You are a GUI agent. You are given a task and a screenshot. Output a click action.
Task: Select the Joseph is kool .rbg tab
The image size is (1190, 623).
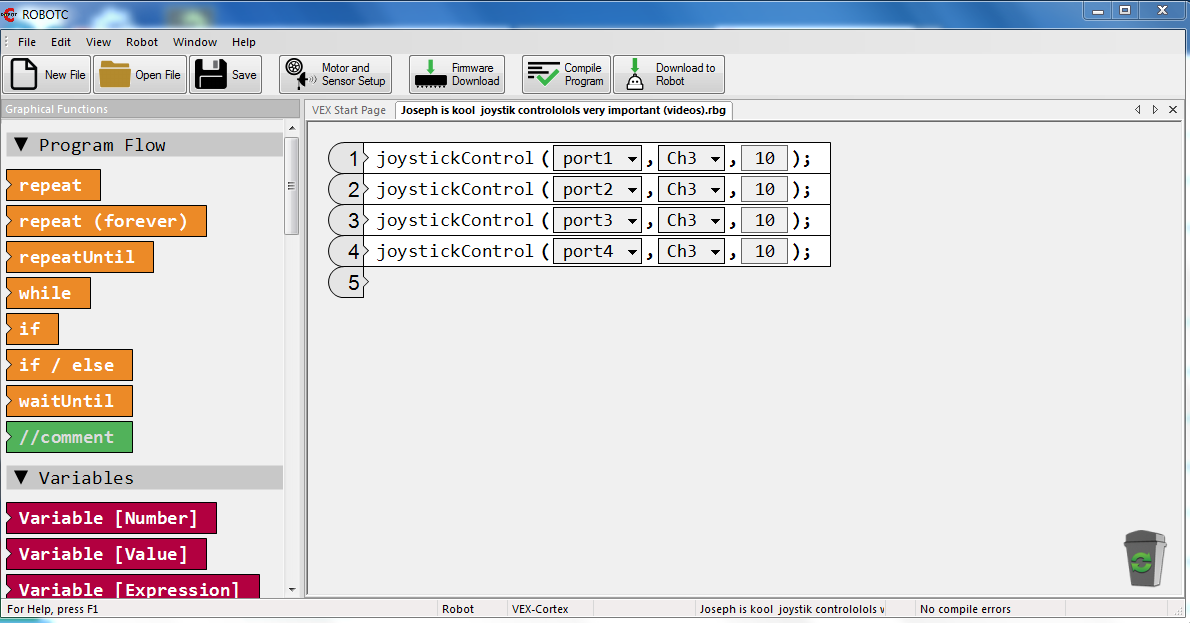(x=563, y=110)
